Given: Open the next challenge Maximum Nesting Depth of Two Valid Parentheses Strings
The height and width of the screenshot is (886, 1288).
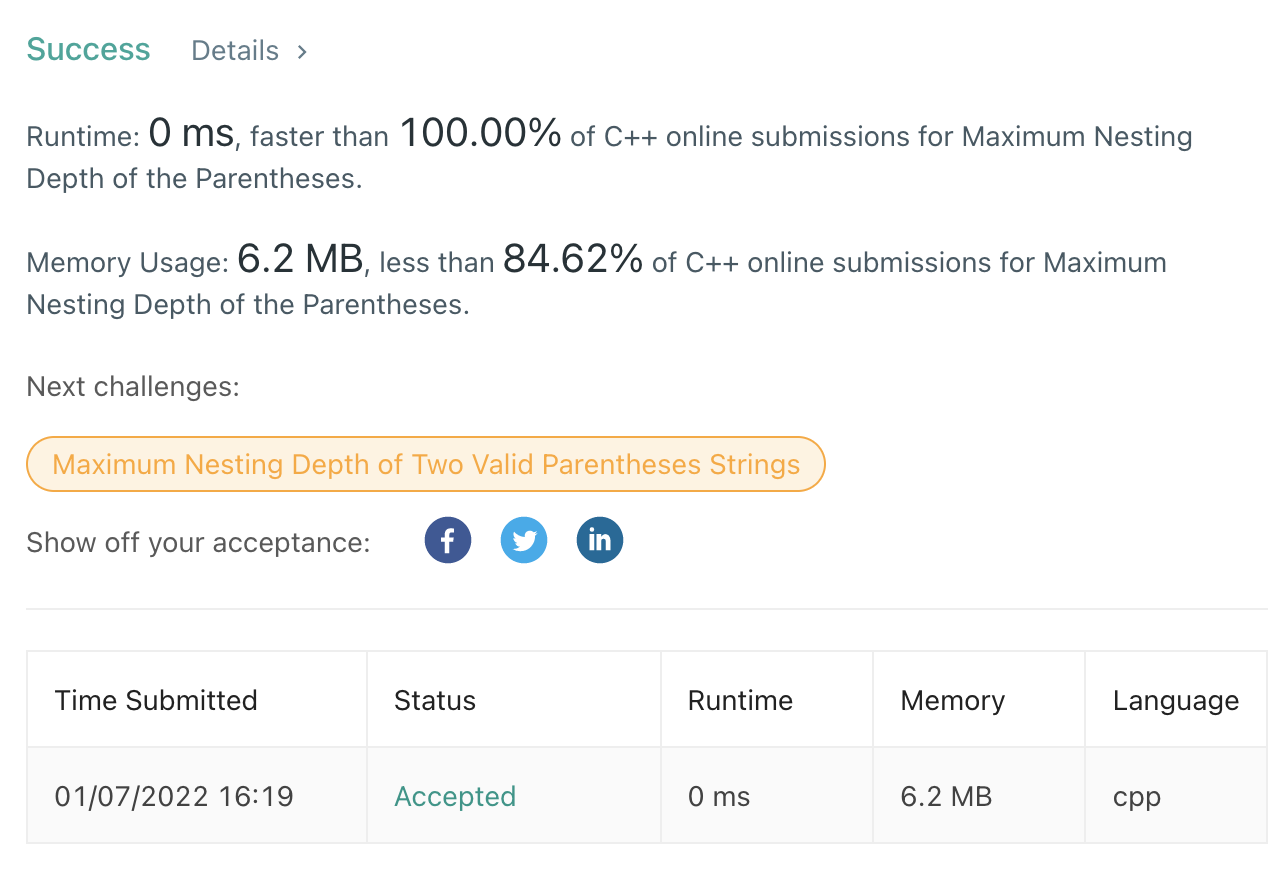Looking at the screenshot, I should [425, 463].
